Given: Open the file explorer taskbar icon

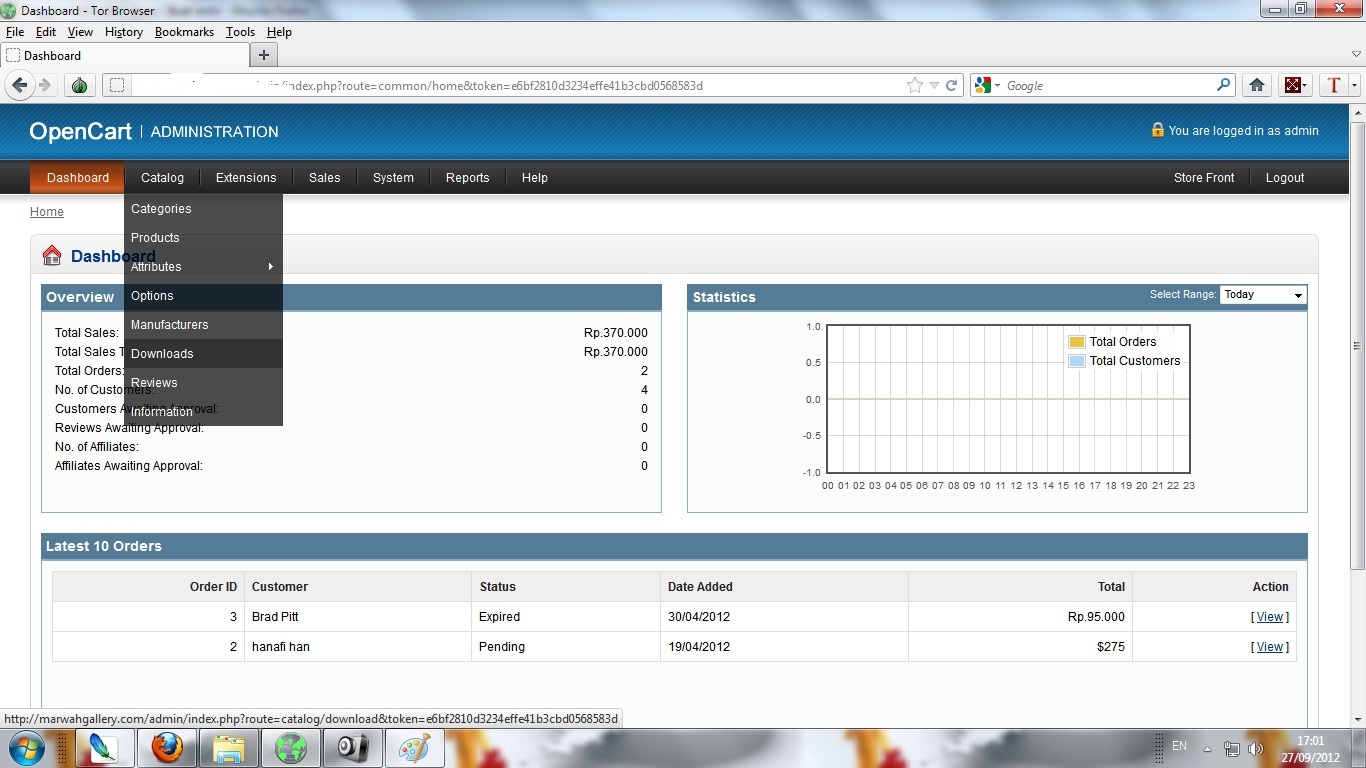Looking at the screenshot, I should tap(229, 748).
